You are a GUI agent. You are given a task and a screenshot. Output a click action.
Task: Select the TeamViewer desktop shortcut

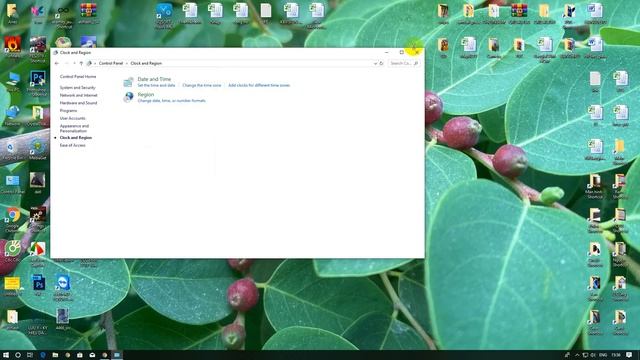click(x=63, y=287)
